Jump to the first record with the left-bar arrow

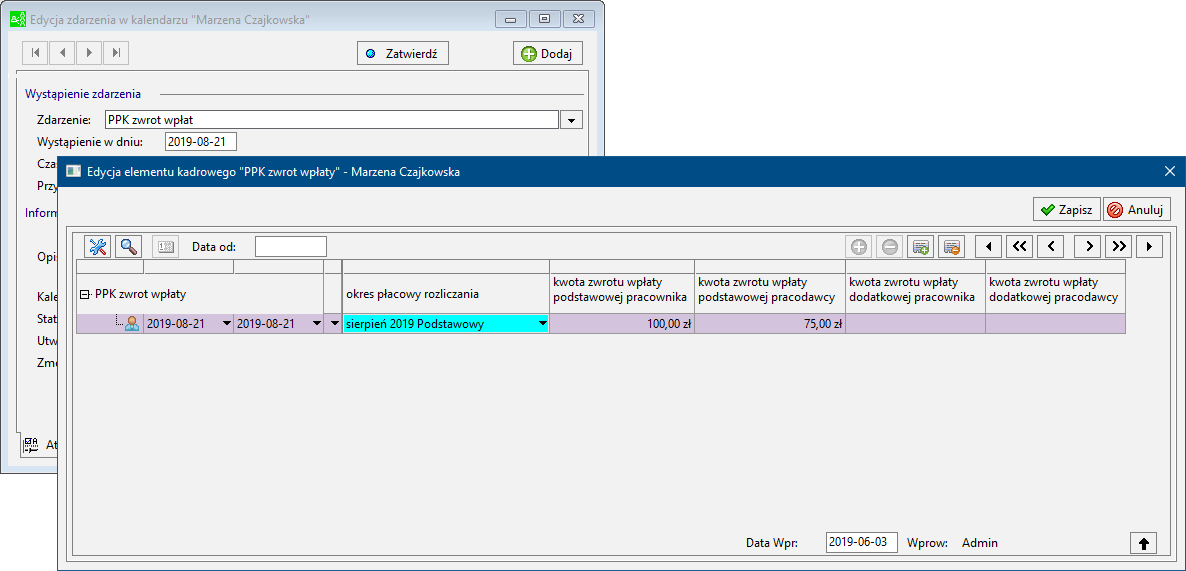click(989, 246)
